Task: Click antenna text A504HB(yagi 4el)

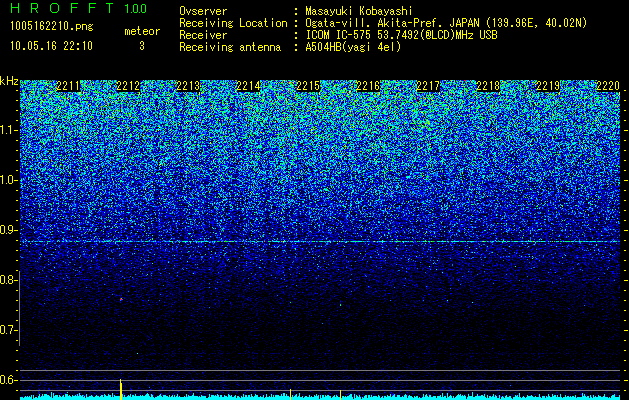Action: [353, 47]
